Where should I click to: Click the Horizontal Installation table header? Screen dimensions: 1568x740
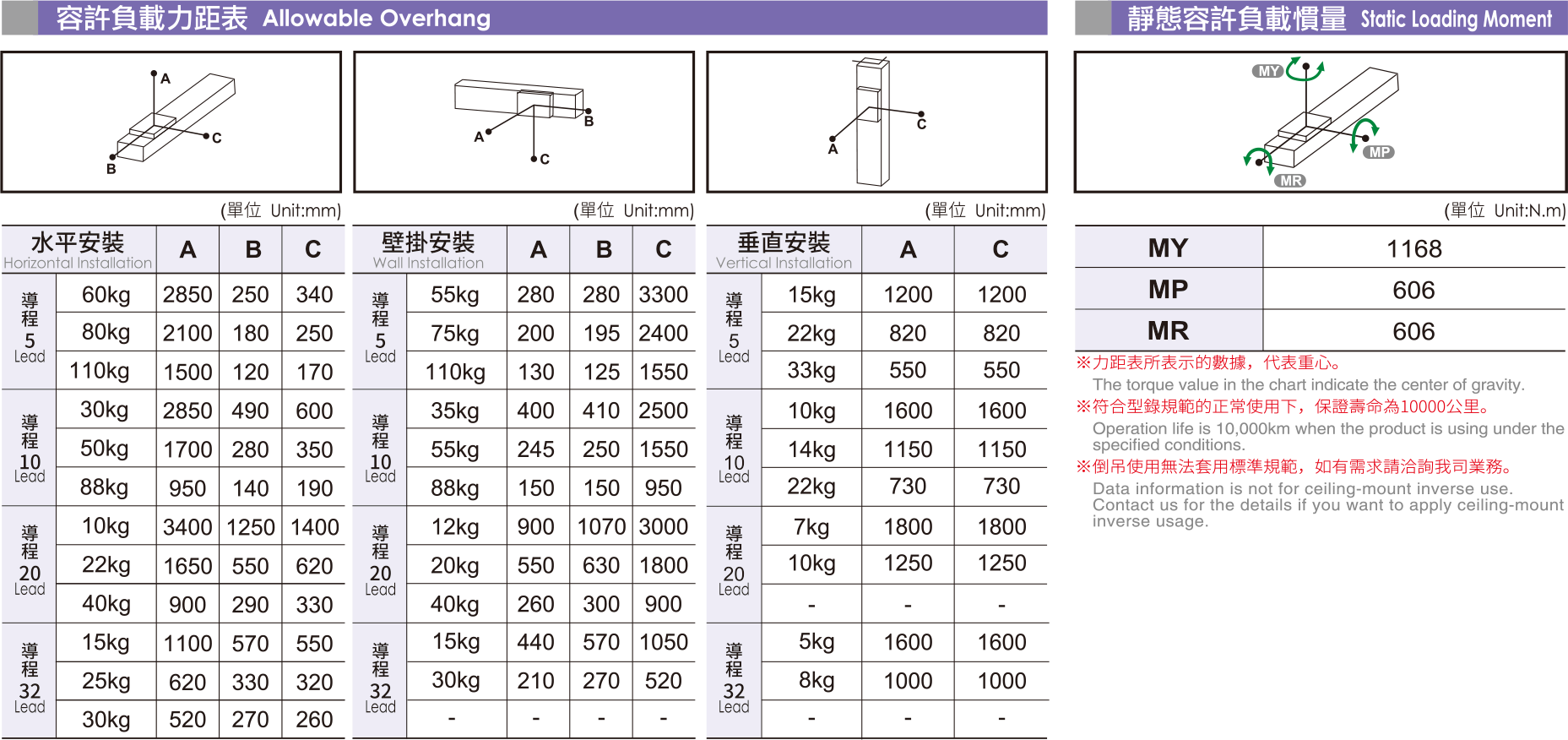tap(78, 250)
